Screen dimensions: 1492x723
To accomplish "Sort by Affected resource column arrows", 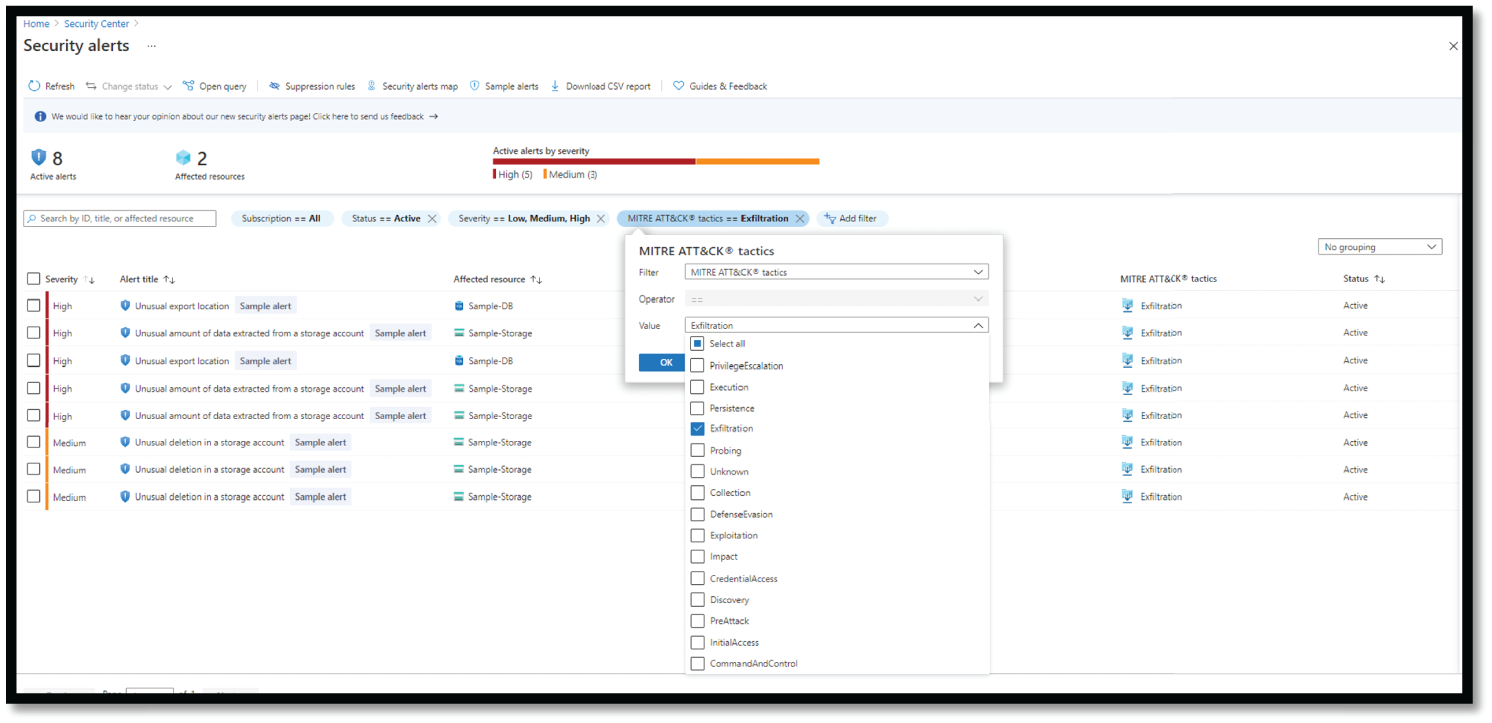I will tap(536, 279).
